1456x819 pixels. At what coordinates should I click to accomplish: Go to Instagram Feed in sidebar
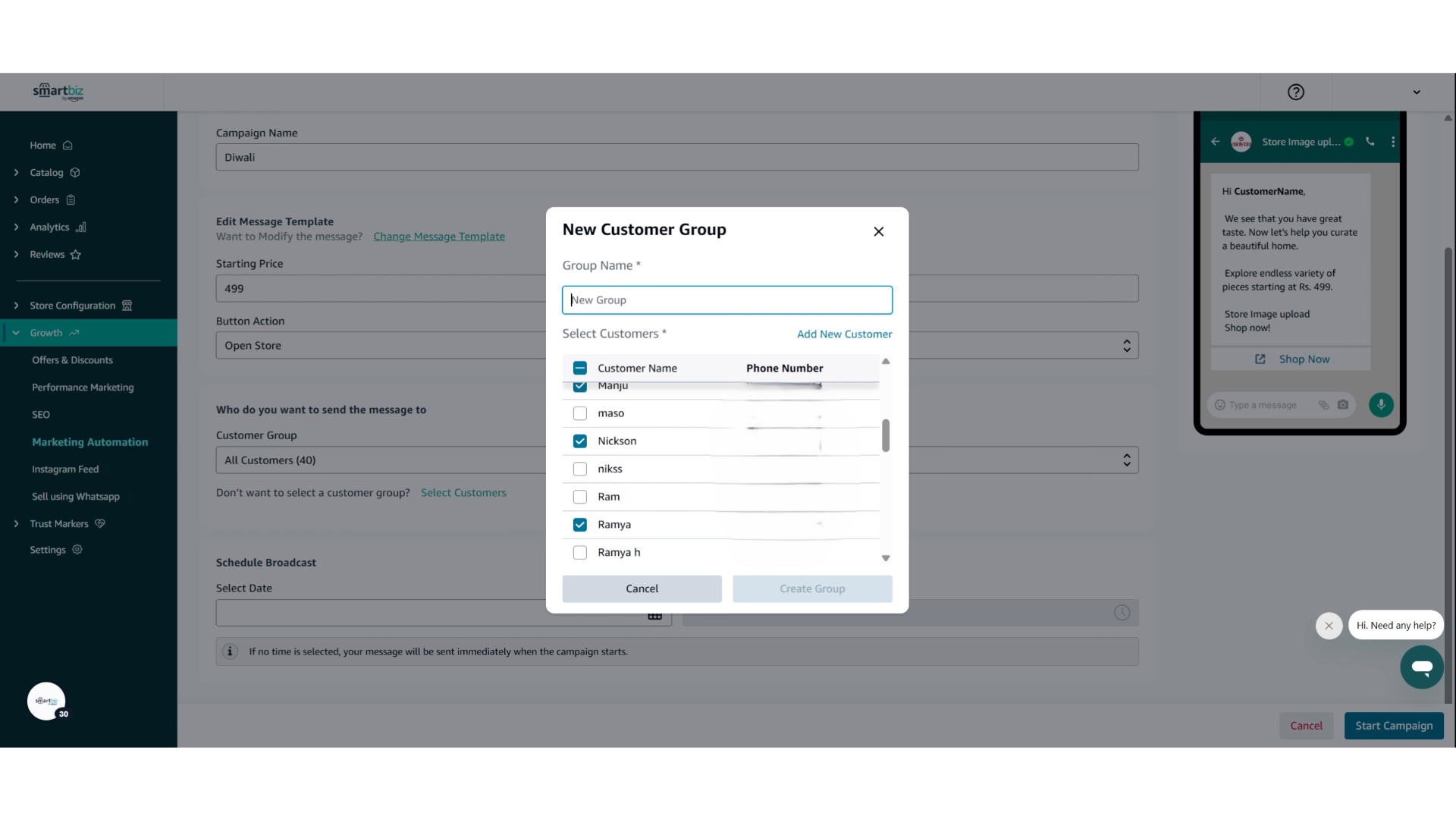click(x=65, y=469)
